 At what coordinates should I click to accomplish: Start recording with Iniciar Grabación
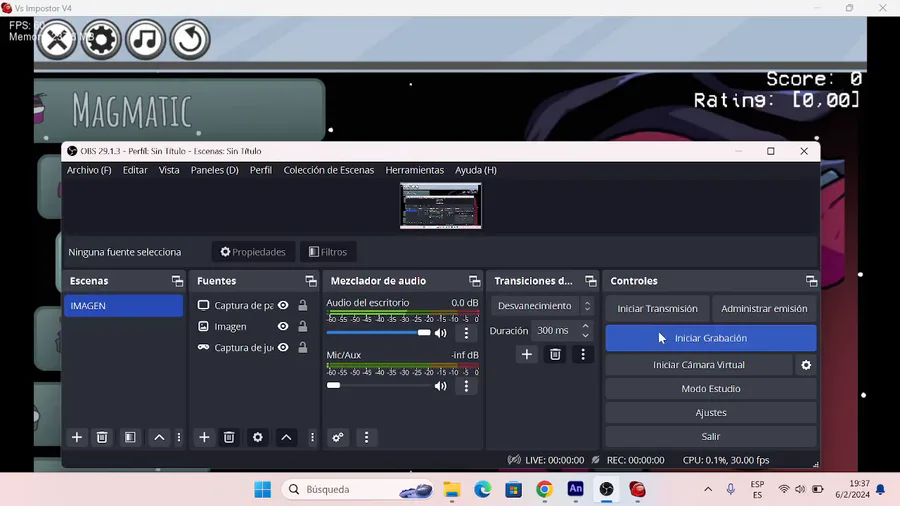[x=711, y=338]
